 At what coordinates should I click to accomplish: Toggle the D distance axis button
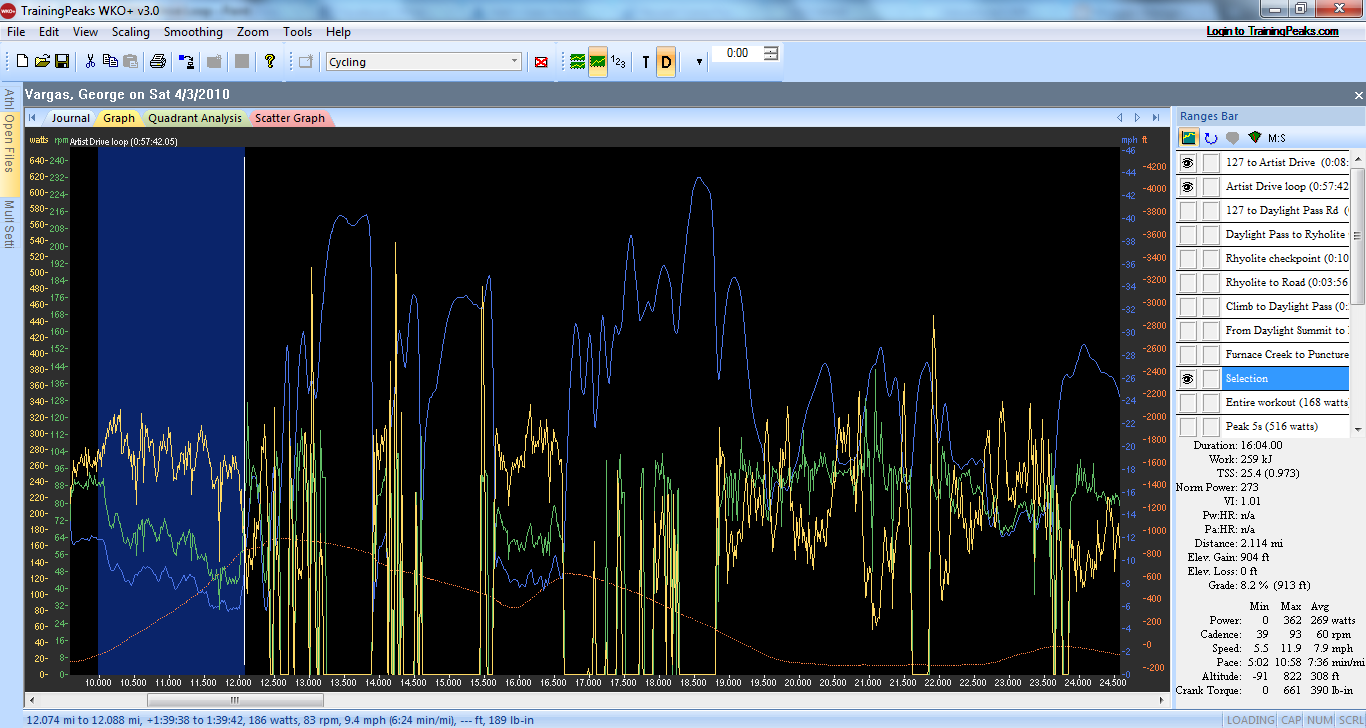[666, 62]
